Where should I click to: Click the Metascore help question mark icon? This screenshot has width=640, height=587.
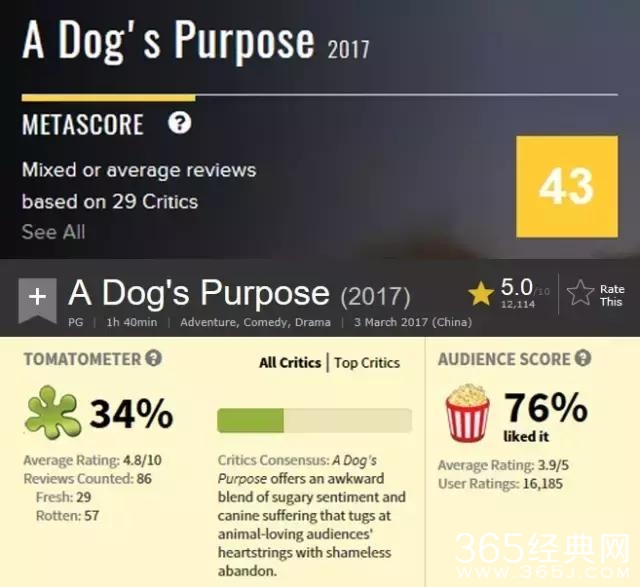coord(180,124)
